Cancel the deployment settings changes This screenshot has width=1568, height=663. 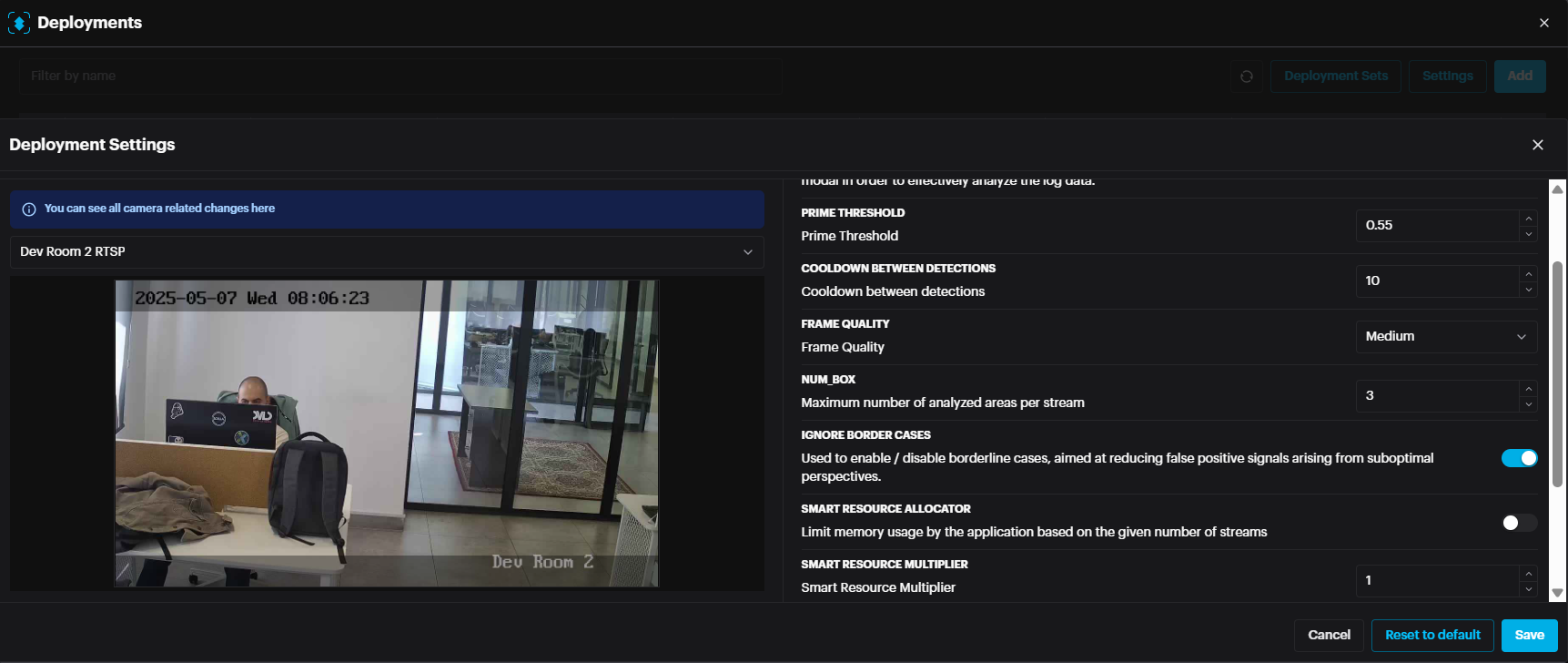pos(1329,636)
